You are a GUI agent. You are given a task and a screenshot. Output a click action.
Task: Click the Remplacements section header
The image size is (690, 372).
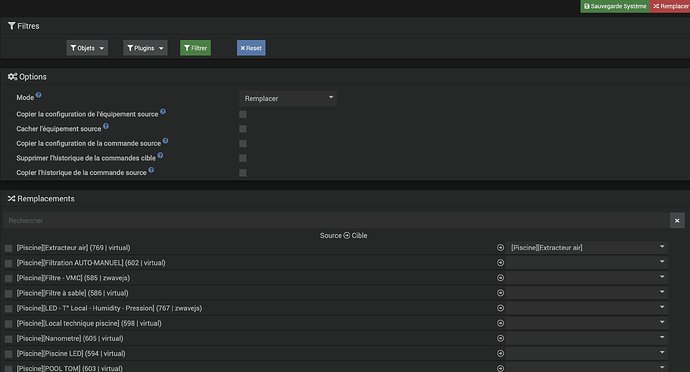click(x=41, y=199)
